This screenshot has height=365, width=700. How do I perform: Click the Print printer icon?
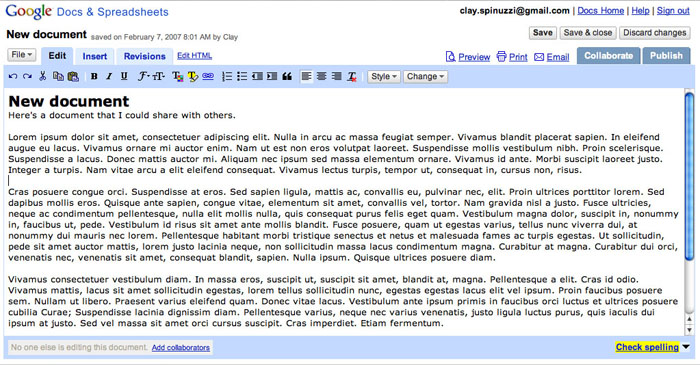(502, 57)
